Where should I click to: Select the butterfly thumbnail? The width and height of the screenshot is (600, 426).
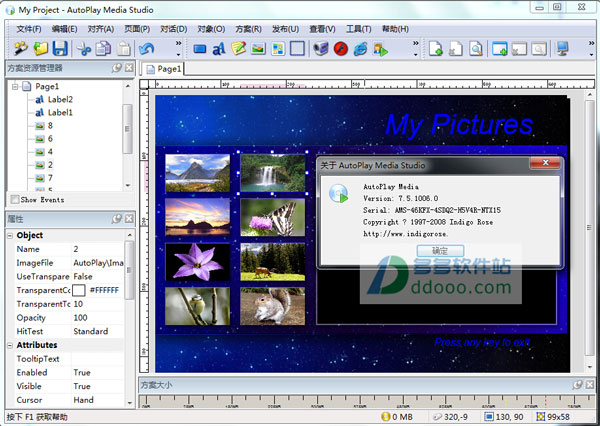(273, 217)
